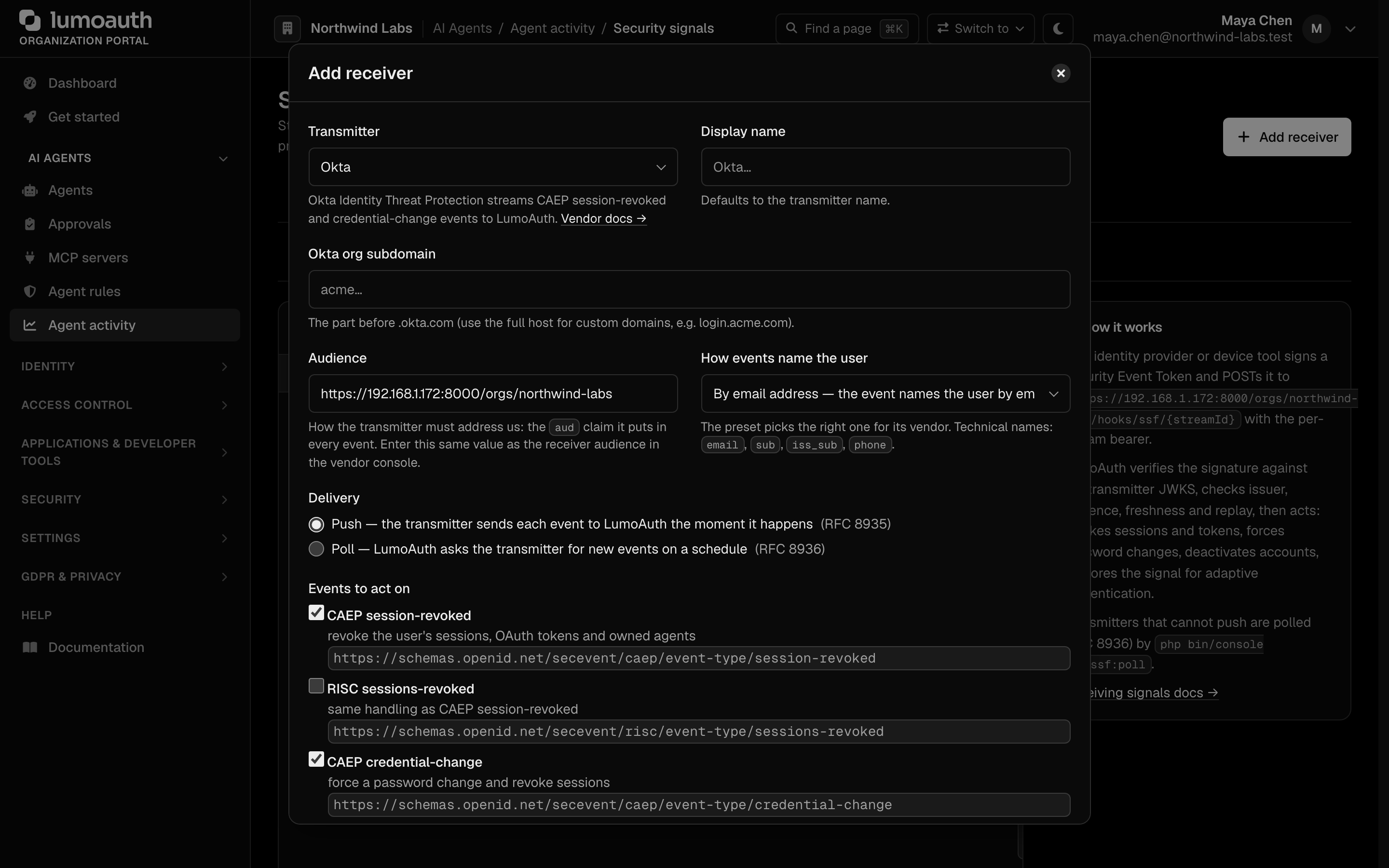Screen dimensions: 1389x868
Task: Click the Display name input field
Action: click(885, 167)
